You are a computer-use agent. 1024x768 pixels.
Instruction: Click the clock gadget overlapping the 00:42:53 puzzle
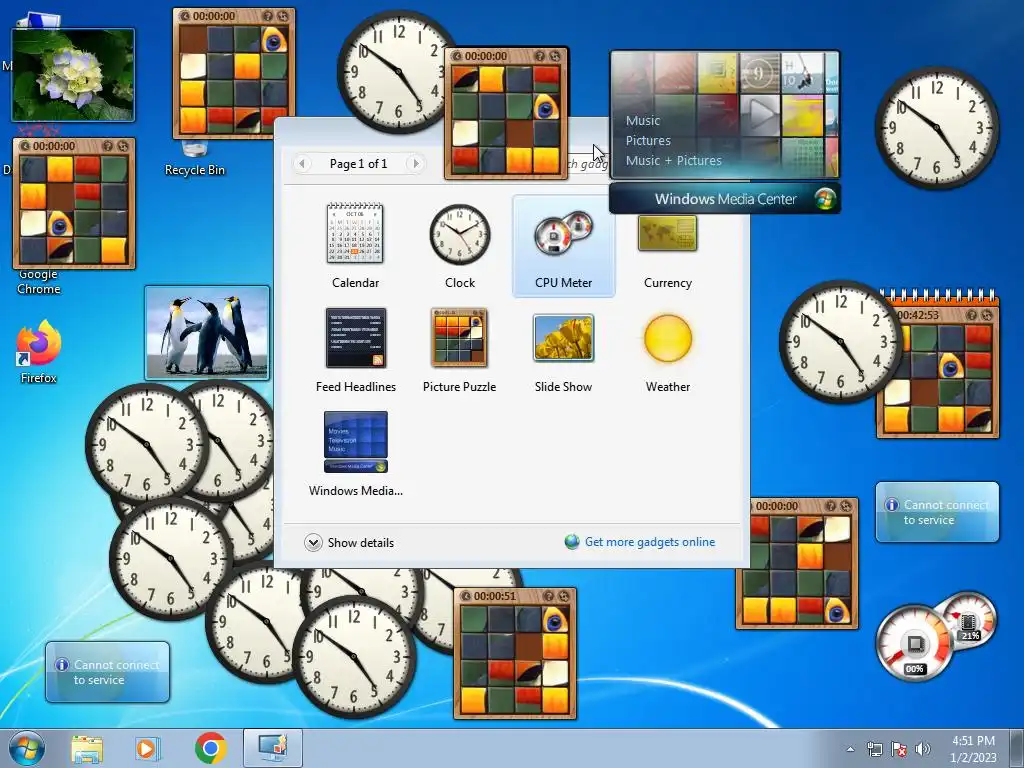[841, 342]
